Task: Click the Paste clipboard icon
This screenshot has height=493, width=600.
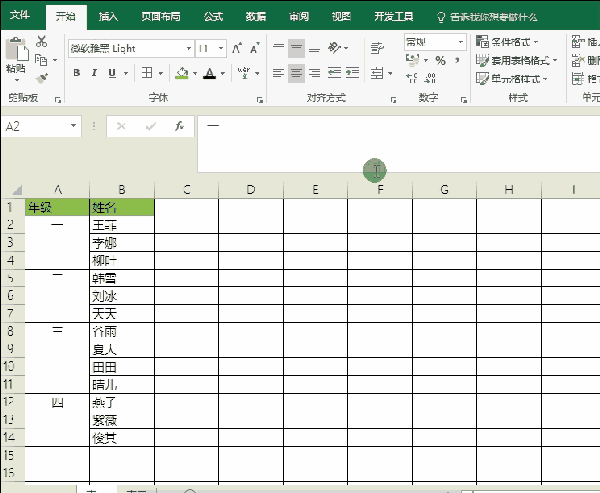Action: coord(16,49)
